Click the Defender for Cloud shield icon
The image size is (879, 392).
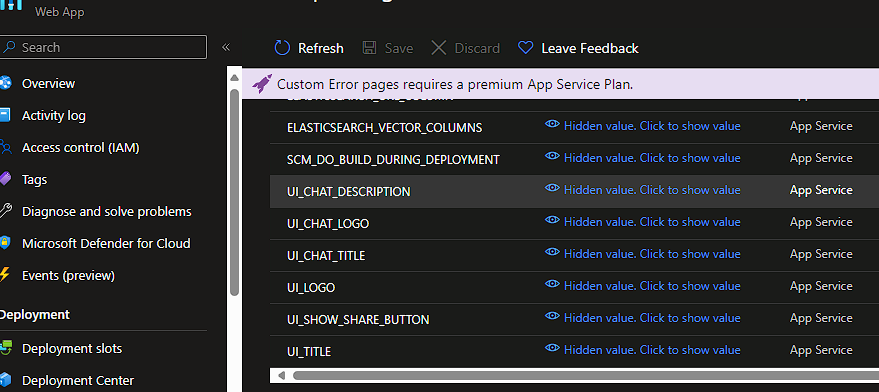5,243
